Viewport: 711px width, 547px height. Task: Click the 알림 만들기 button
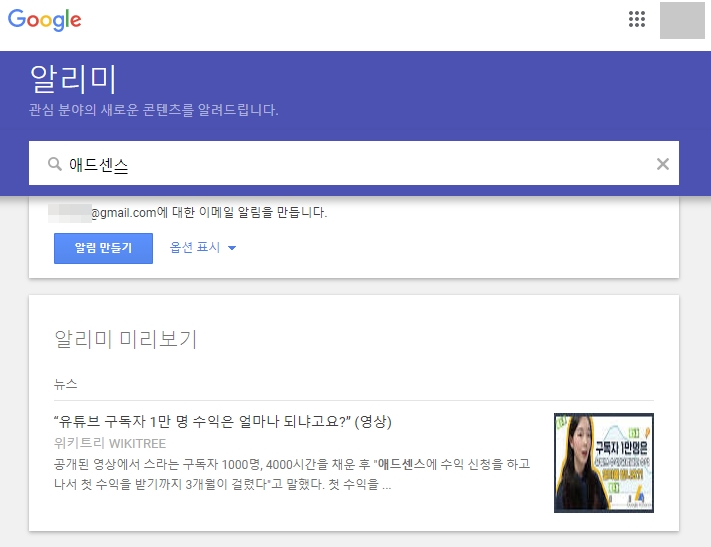(x=103, y=248)
